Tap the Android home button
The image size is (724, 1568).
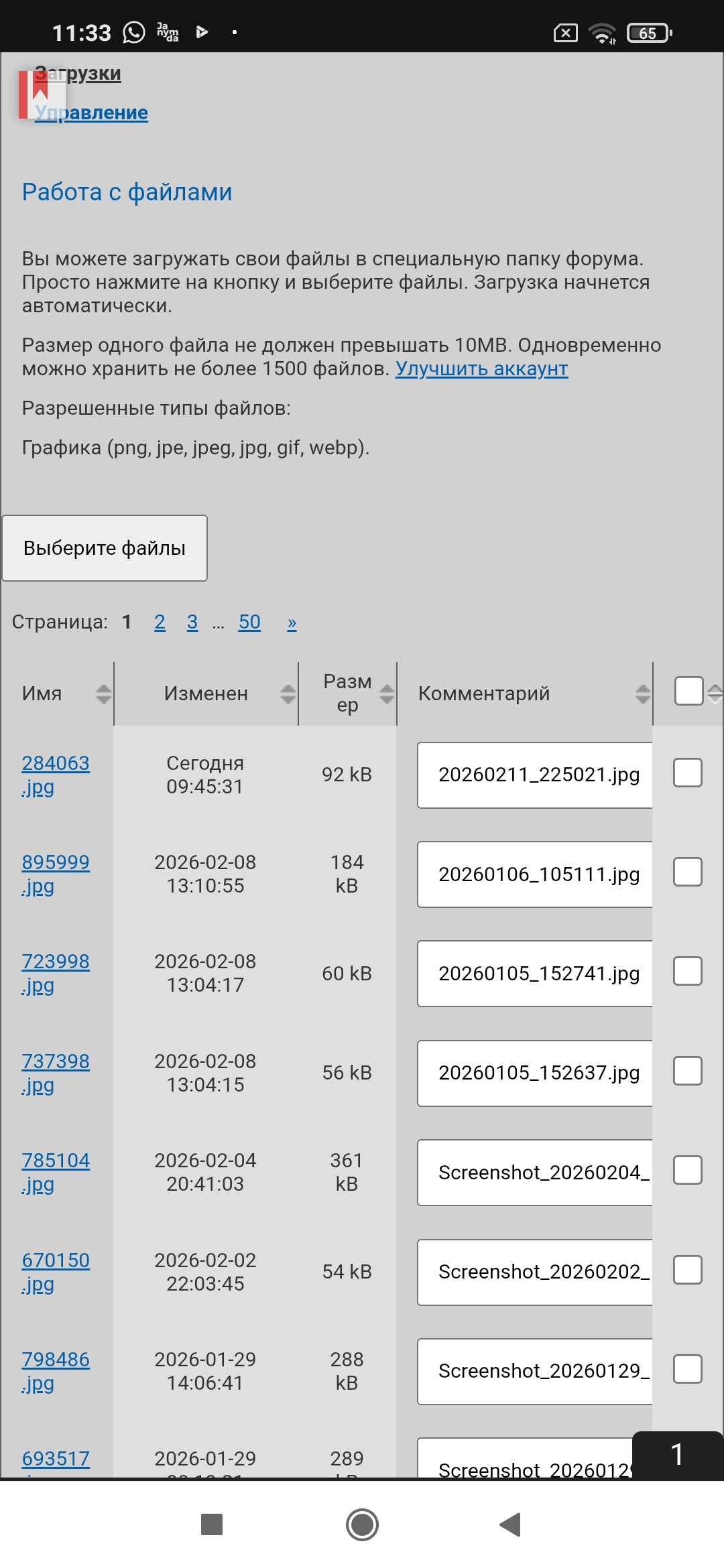[362, 1524]
